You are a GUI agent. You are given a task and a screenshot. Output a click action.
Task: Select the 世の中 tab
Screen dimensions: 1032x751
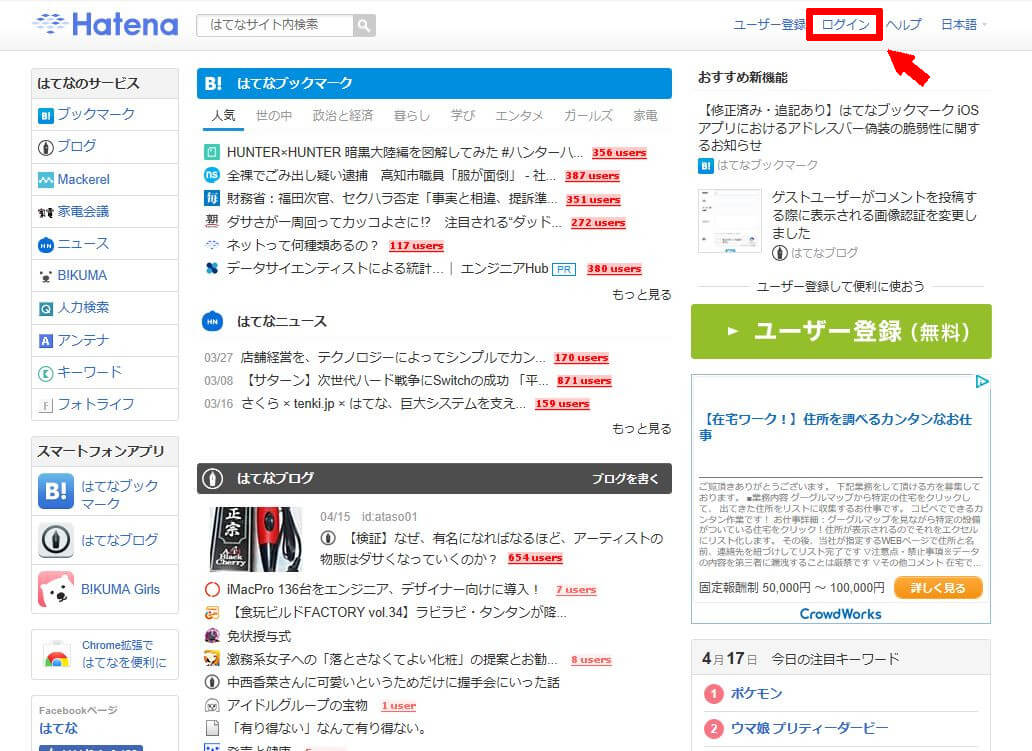pos(274,116)
